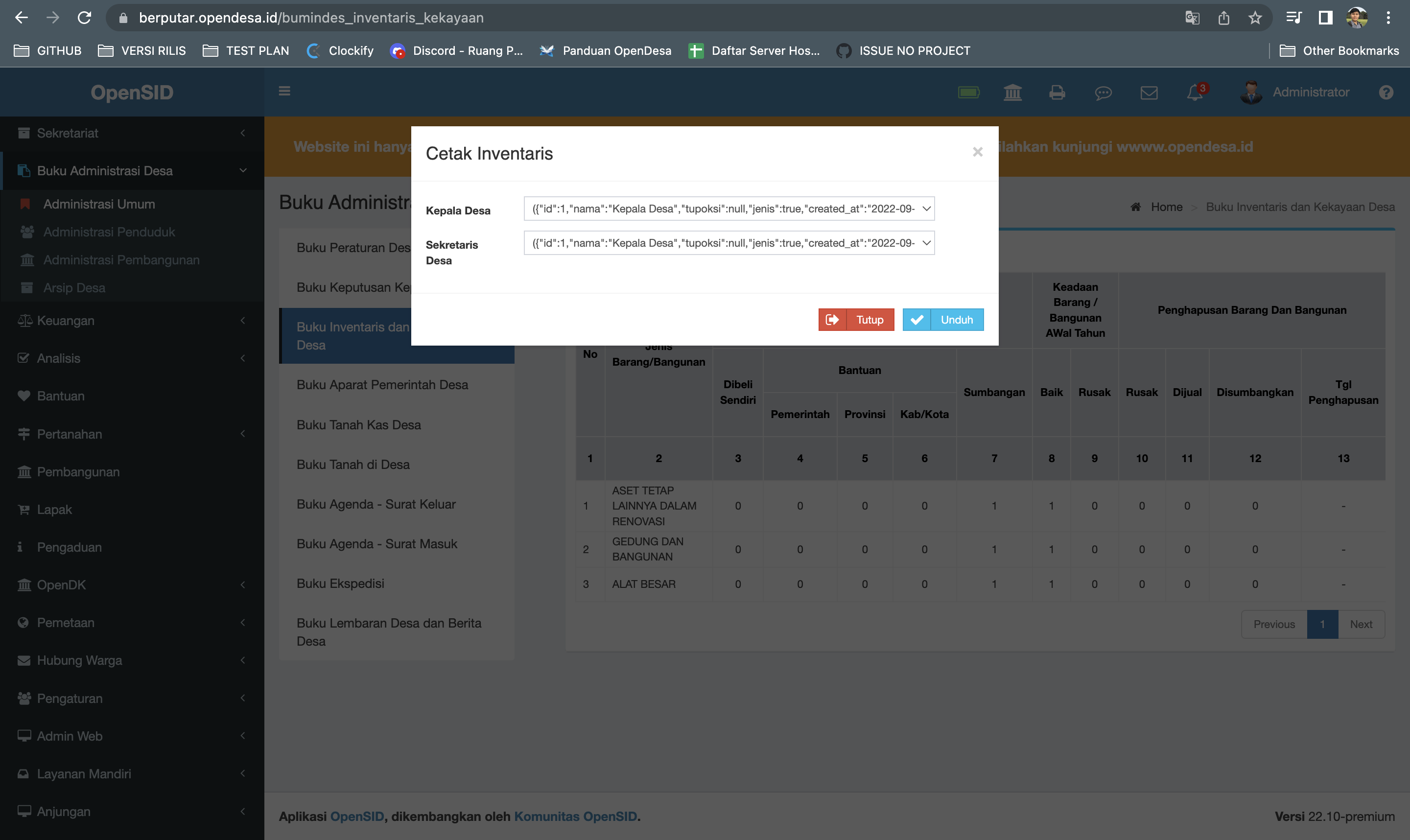Viewport: 1410px width, 840px height.
Task: Expand the Sekretariat sidebar menu
Action: click(x=132, y=133)
